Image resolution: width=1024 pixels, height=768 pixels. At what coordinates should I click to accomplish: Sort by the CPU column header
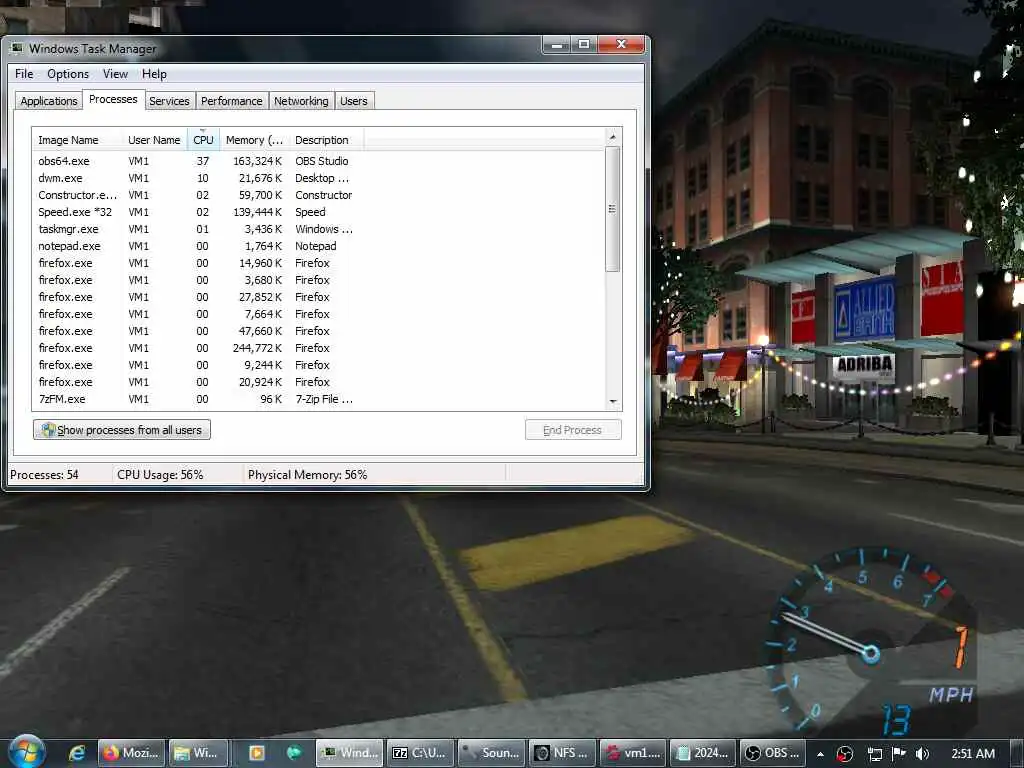203,140
